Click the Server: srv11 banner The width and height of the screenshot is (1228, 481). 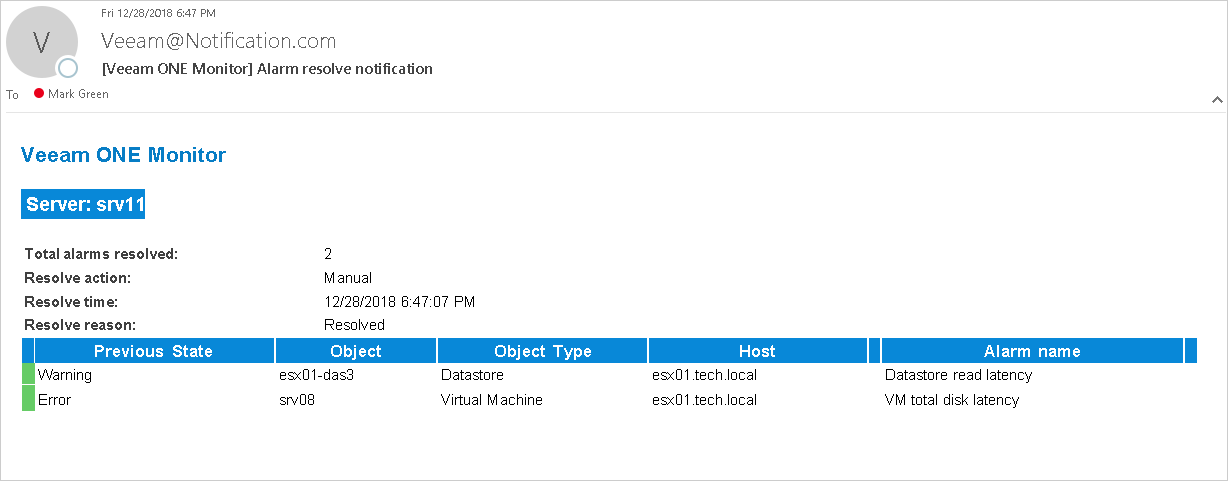pos(86,204)
